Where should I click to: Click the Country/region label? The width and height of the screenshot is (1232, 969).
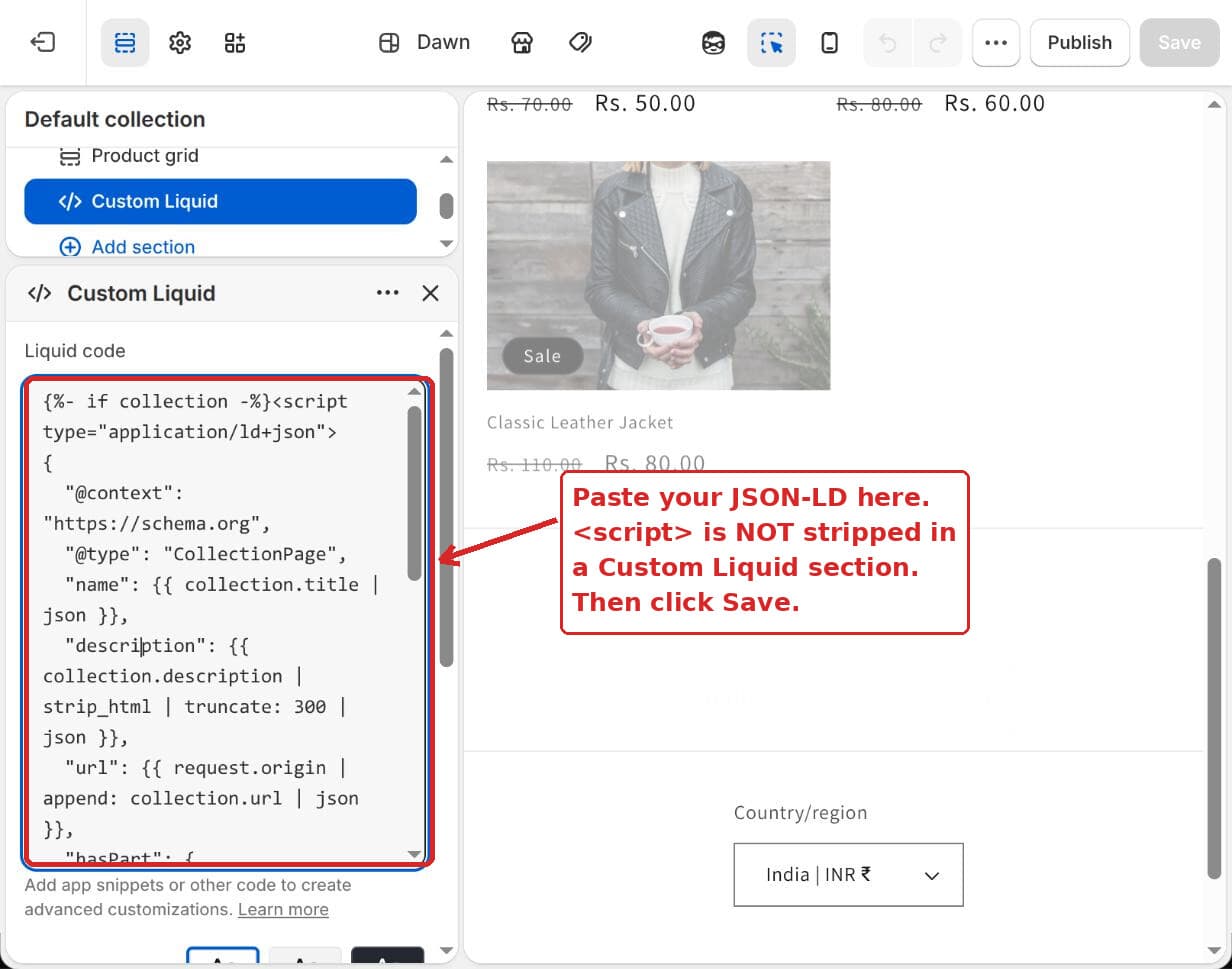800,812
